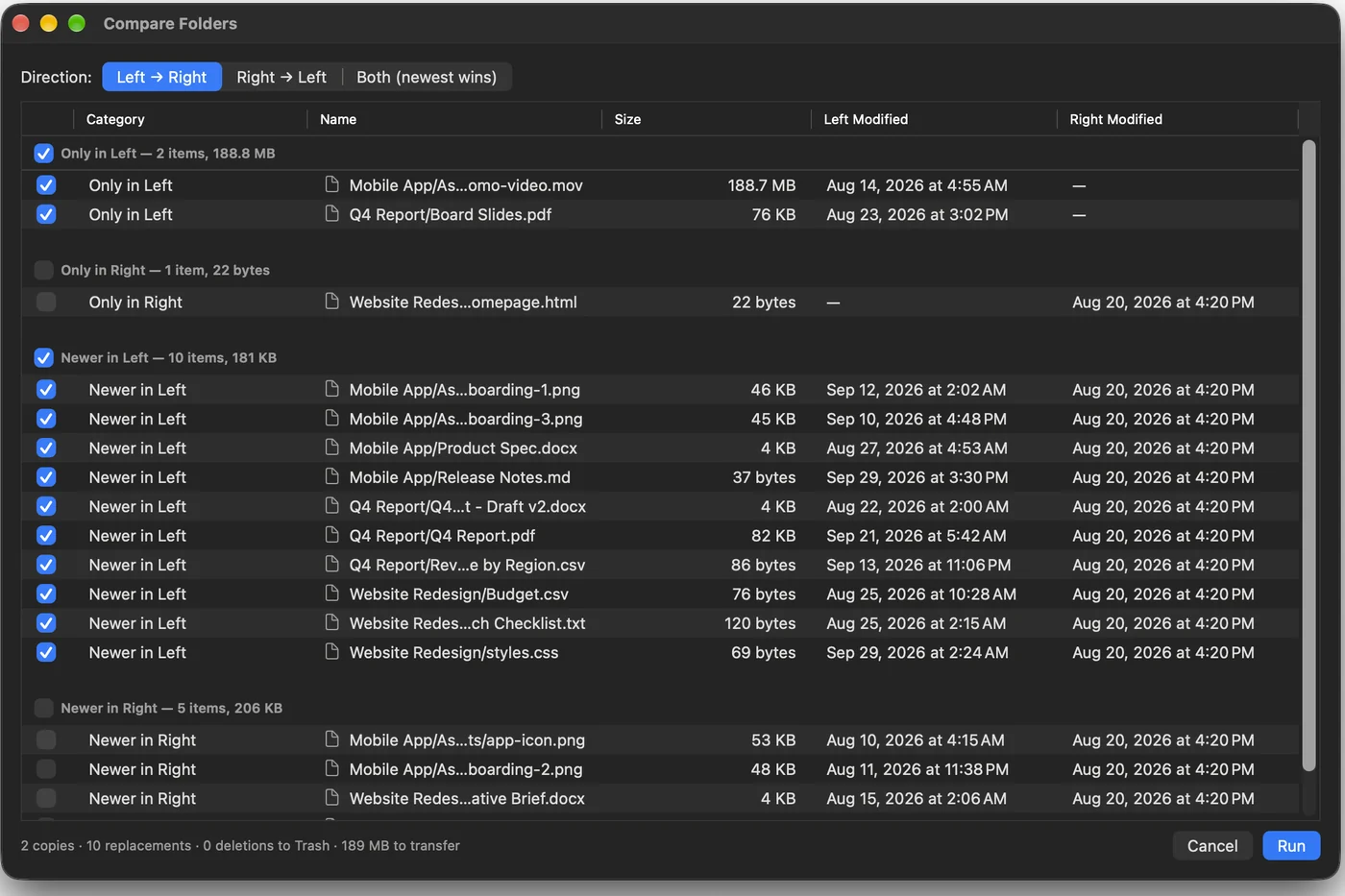Check the Only in Right group checkbox
Image resolution: width=1345 pixels, height=896 pixels.
point(43,270)
